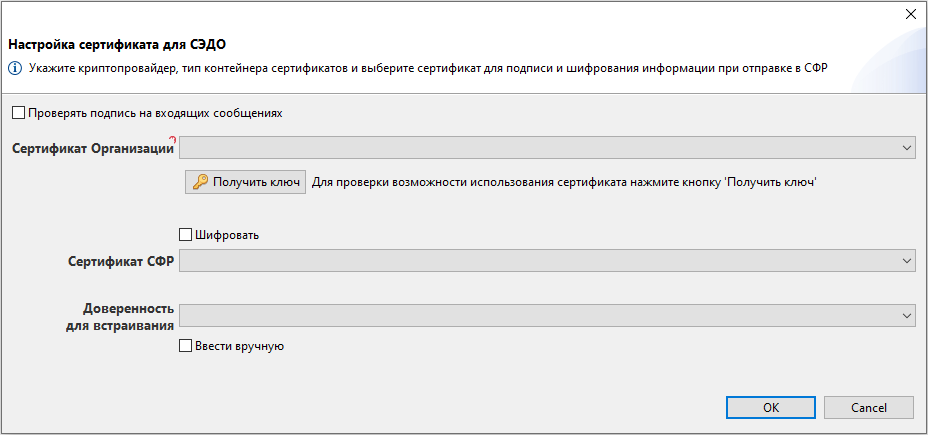This screenshot has width=928, height=435.
Task: Open the Сертификат СФР dropdown arrow
Action: (x=907, y=260)
